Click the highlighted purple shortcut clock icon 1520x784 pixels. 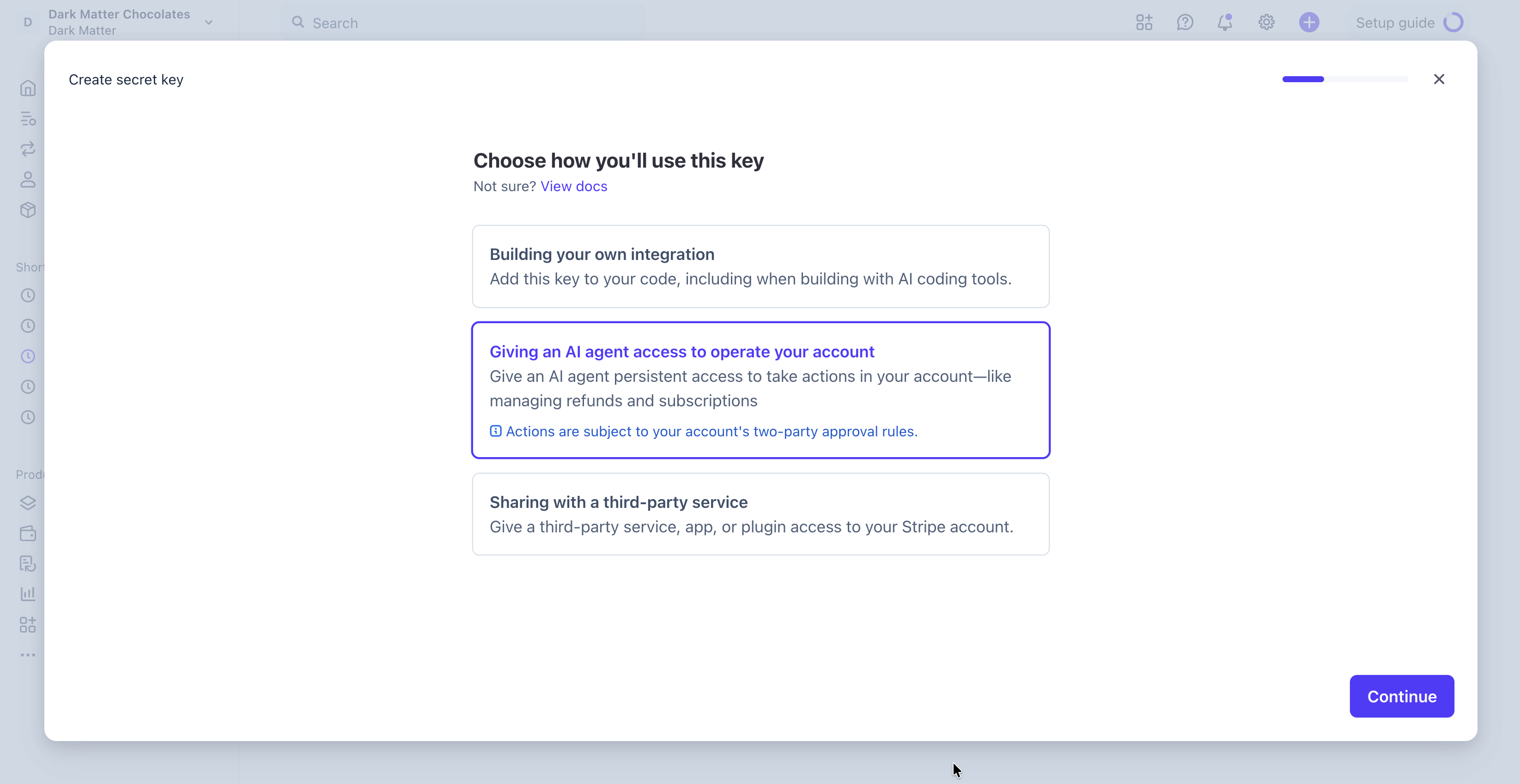coord(28,356)
